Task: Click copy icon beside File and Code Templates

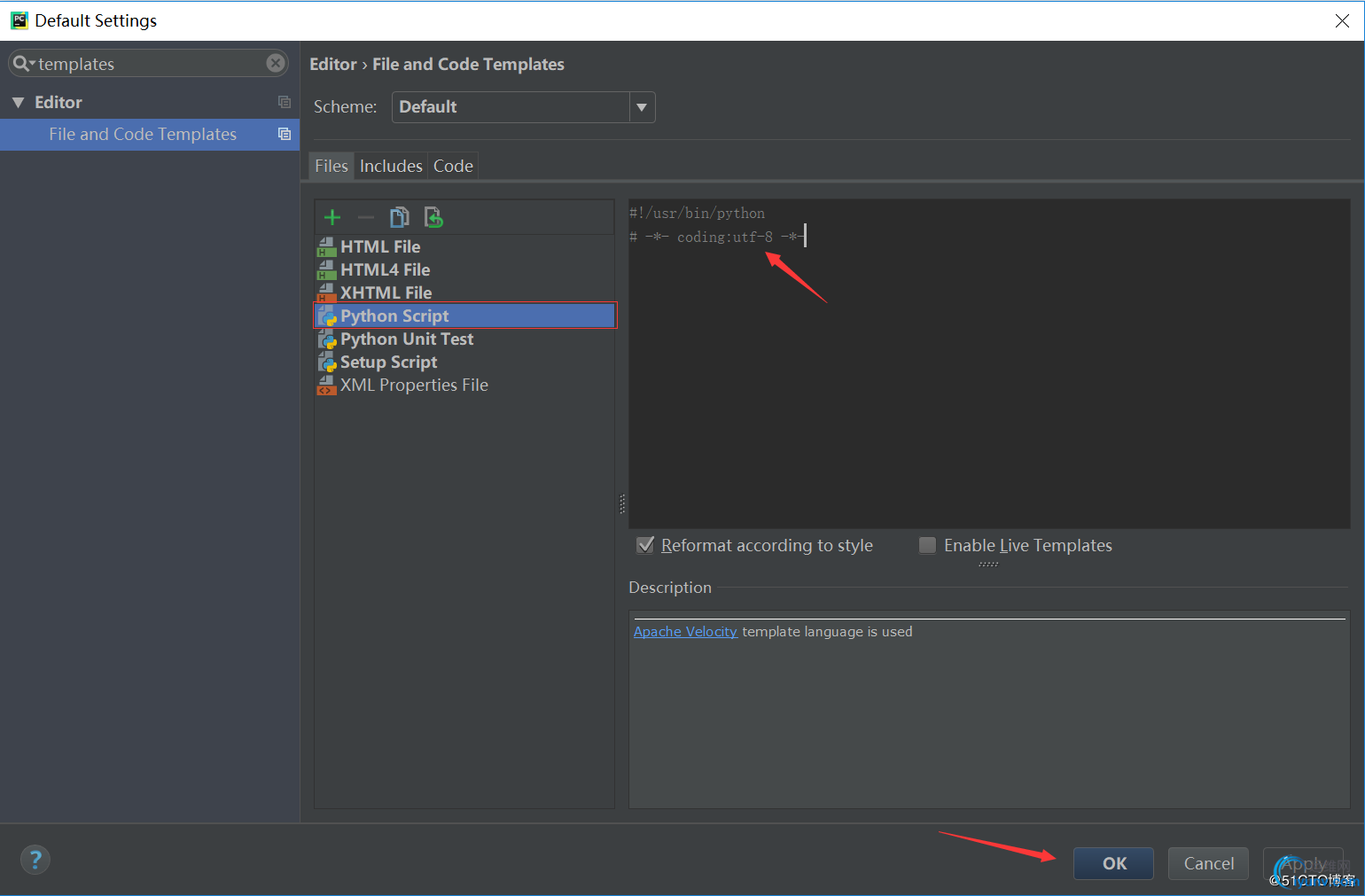Action: click(285, 134)
